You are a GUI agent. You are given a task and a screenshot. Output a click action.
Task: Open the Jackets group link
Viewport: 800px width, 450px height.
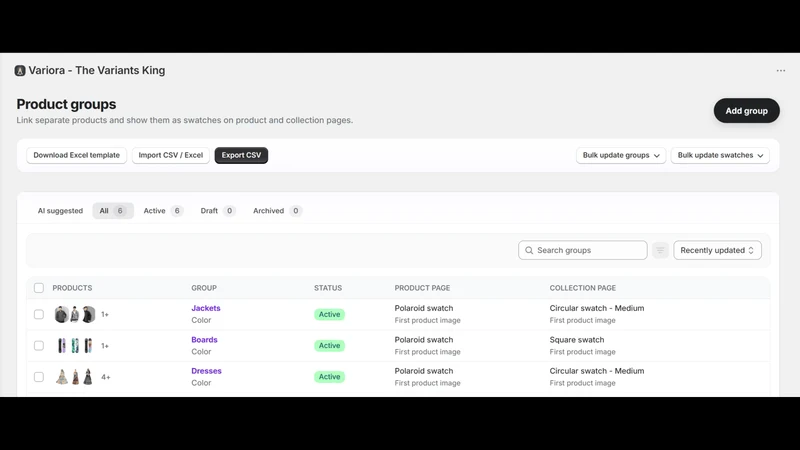tap(206, 308)
